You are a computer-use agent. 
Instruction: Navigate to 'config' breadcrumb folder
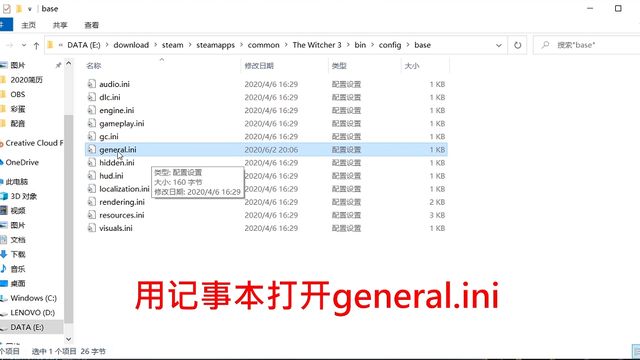390,45
